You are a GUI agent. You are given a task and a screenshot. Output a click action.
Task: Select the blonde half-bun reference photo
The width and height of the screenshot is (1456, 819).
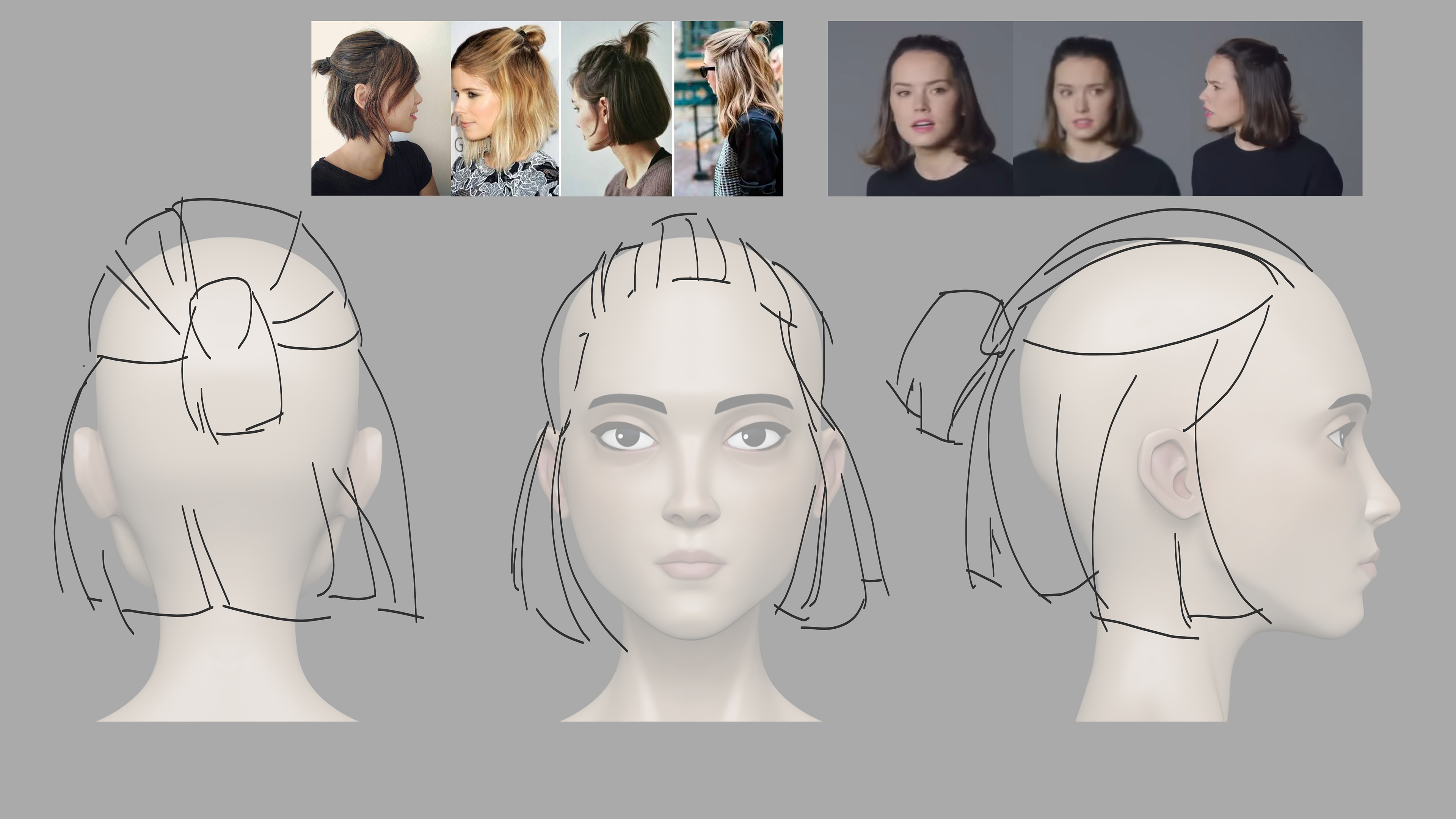[x=505, y=108]
